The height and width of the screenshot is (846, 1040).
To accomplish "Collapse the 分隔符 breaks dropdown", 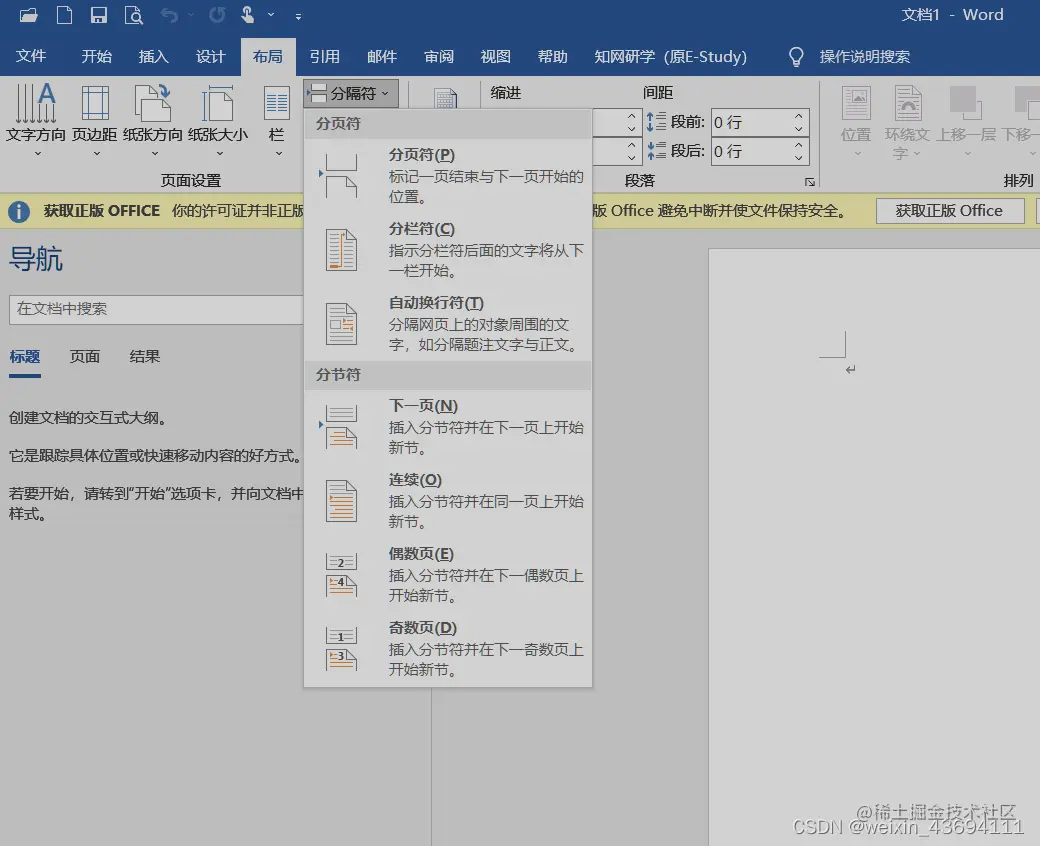I will pyautogui.click(x=352, y=93).
